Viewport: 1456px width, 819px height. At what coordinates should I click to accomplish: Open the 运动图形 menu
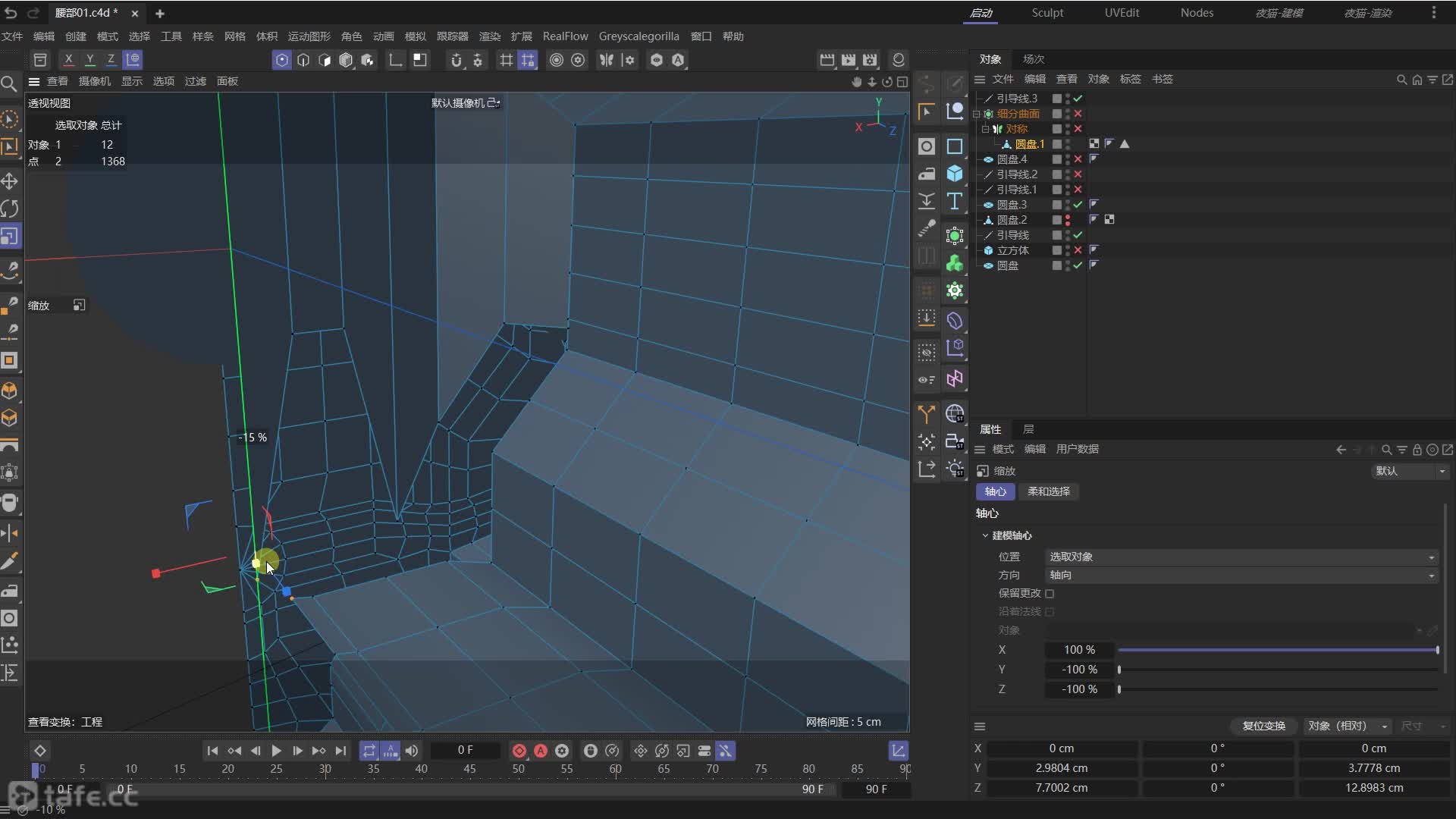(309, 36)
